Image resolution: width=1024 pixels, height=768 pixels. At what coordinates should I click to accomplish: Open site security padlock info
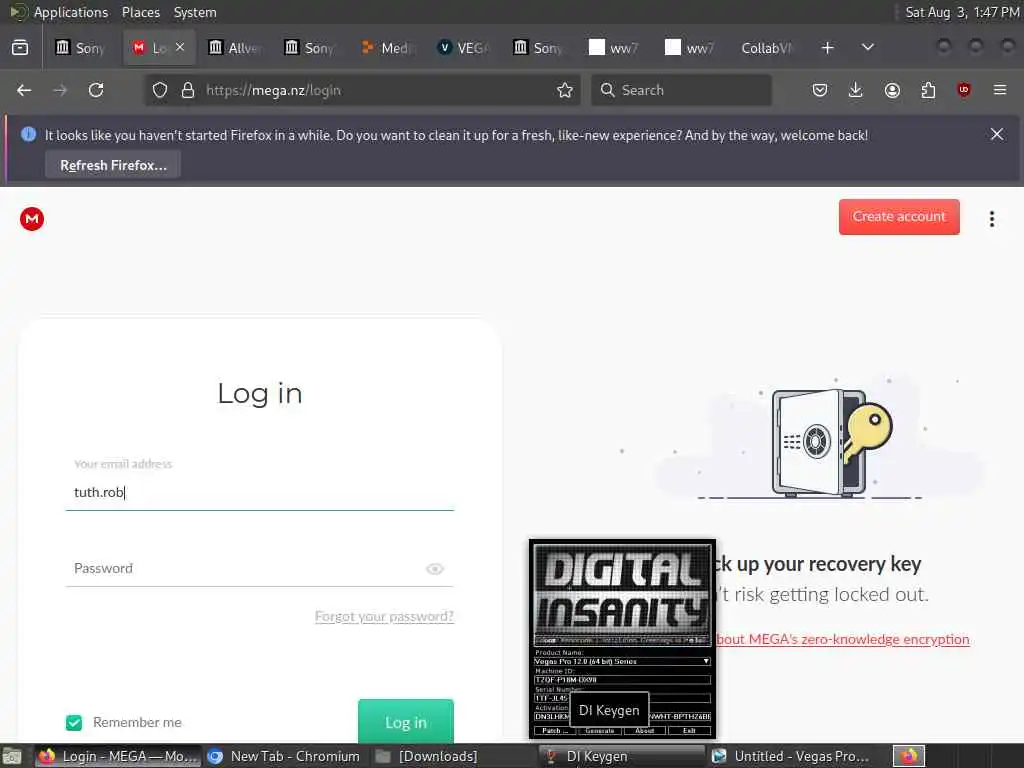pyautogui.click(x=188, y=90)
